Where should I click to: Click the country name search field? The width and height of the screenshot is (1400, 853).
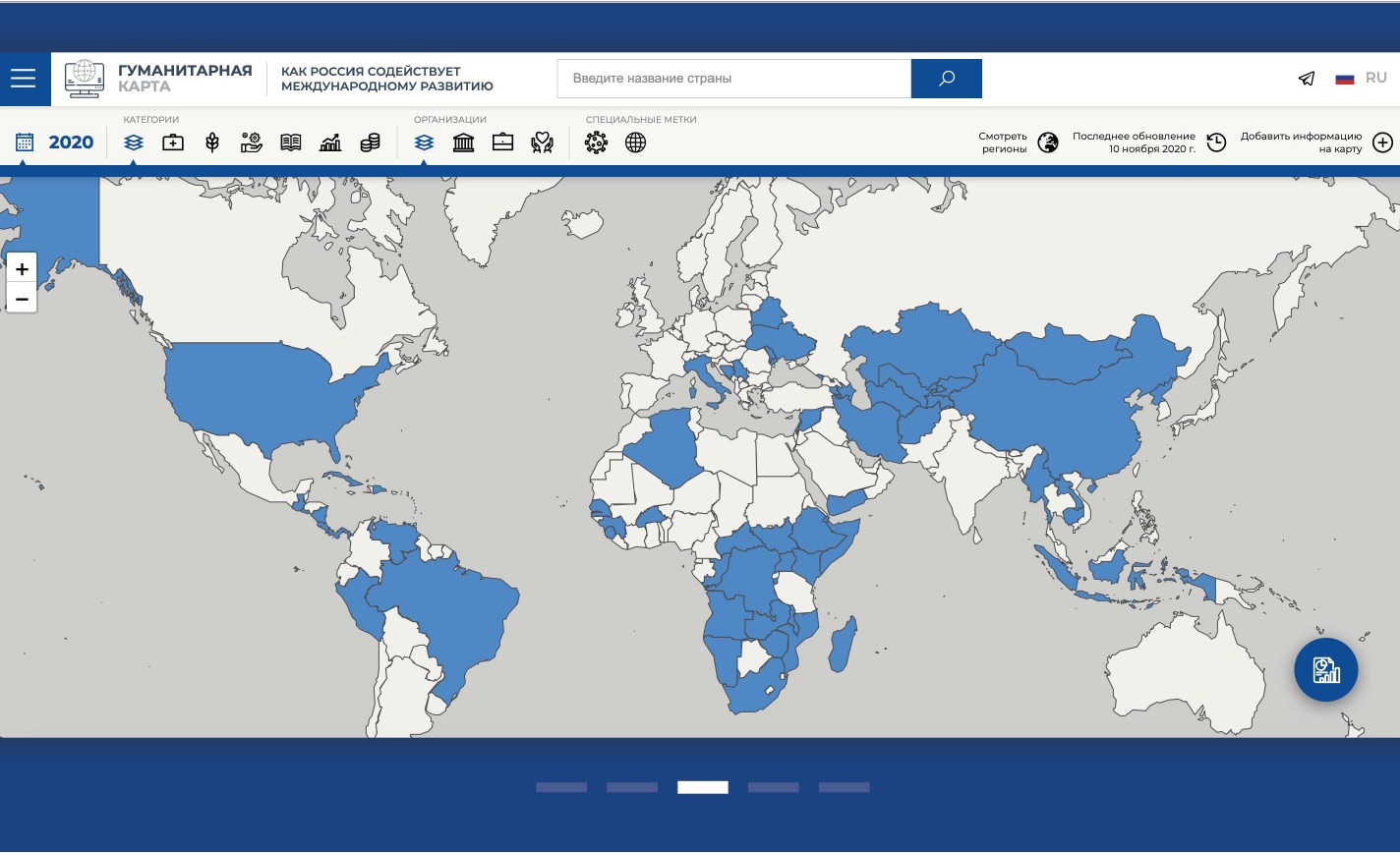(734, 79)
